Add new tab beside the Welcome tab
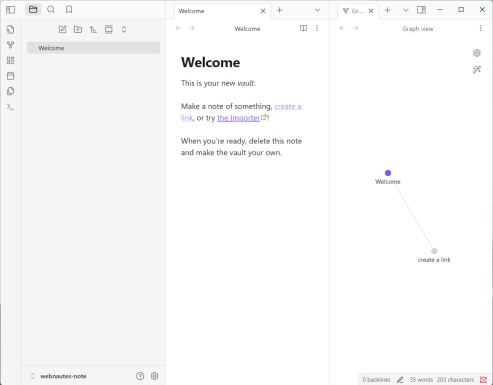 tap(280, 11)
